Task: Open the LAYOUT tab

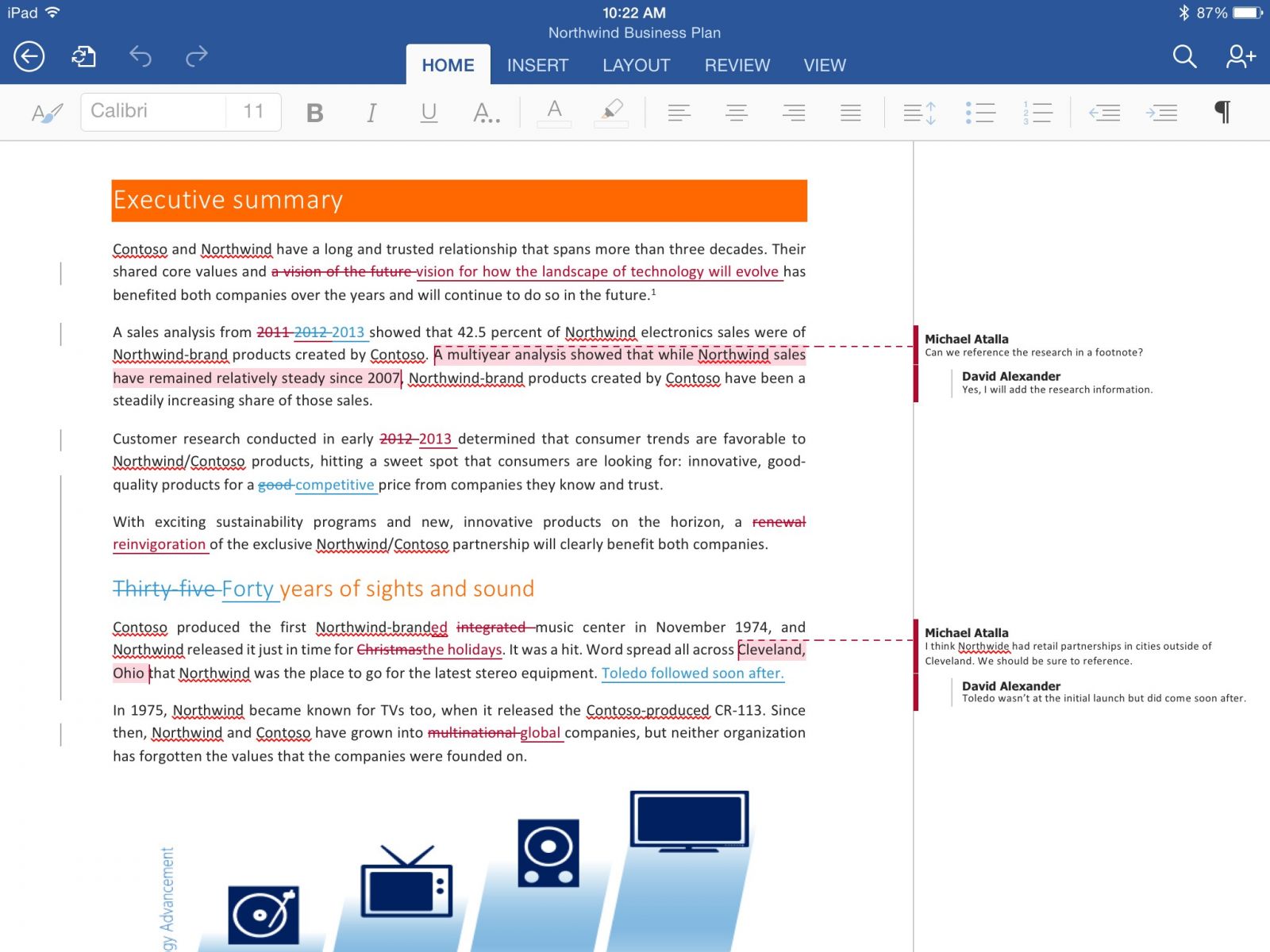Action: (636, 65)
